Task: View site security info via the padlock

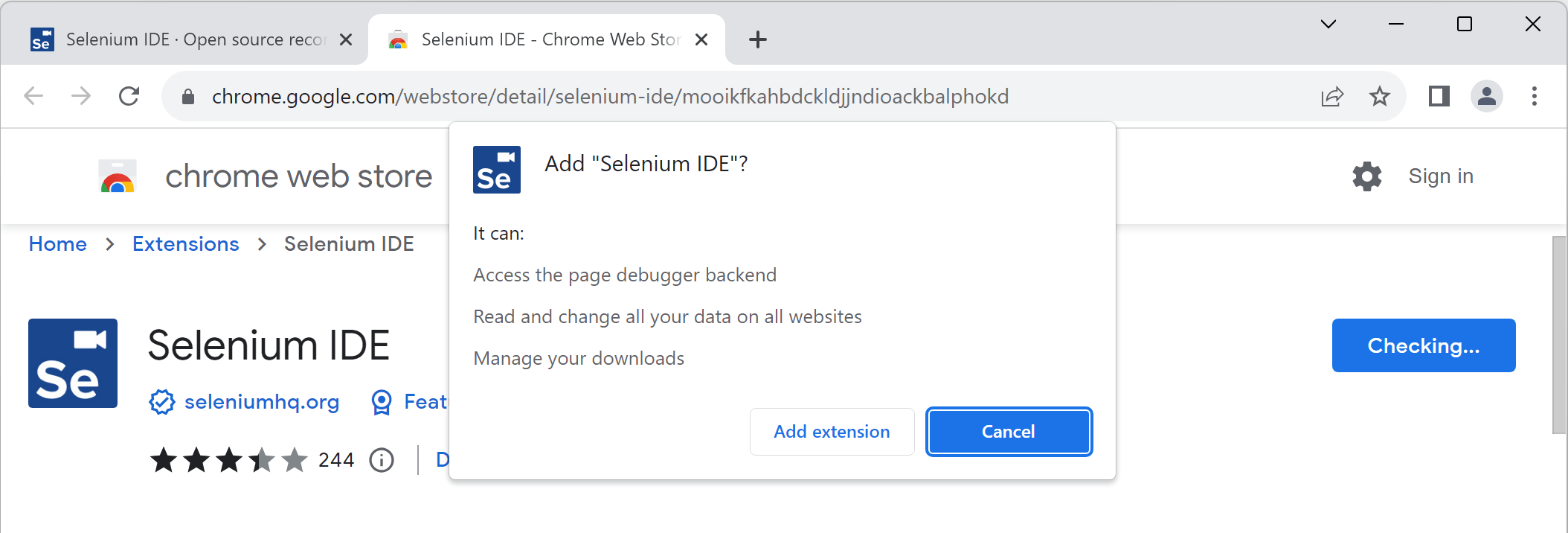Action: 188,95
